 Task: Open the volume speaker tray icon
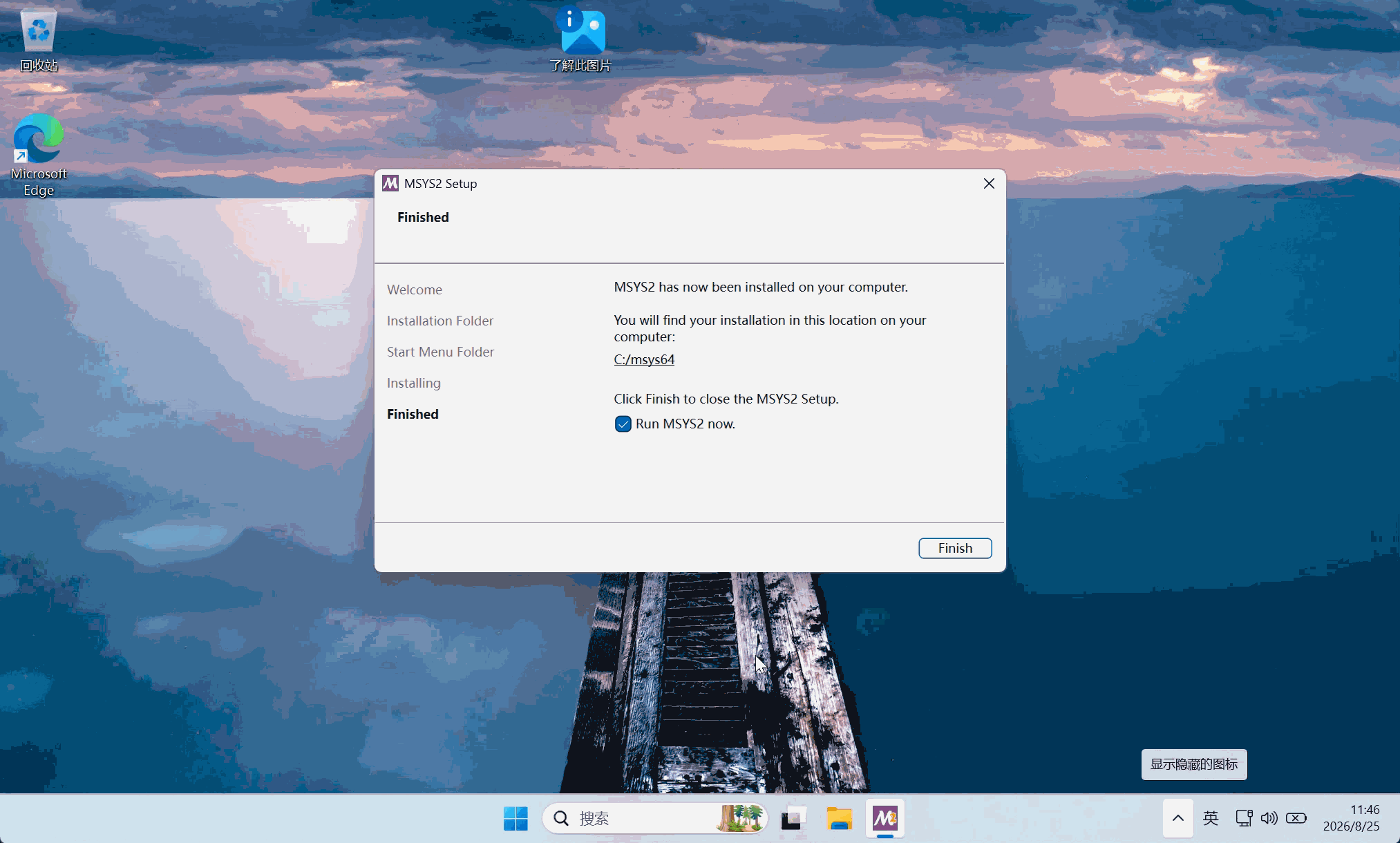coord(1269,819)
